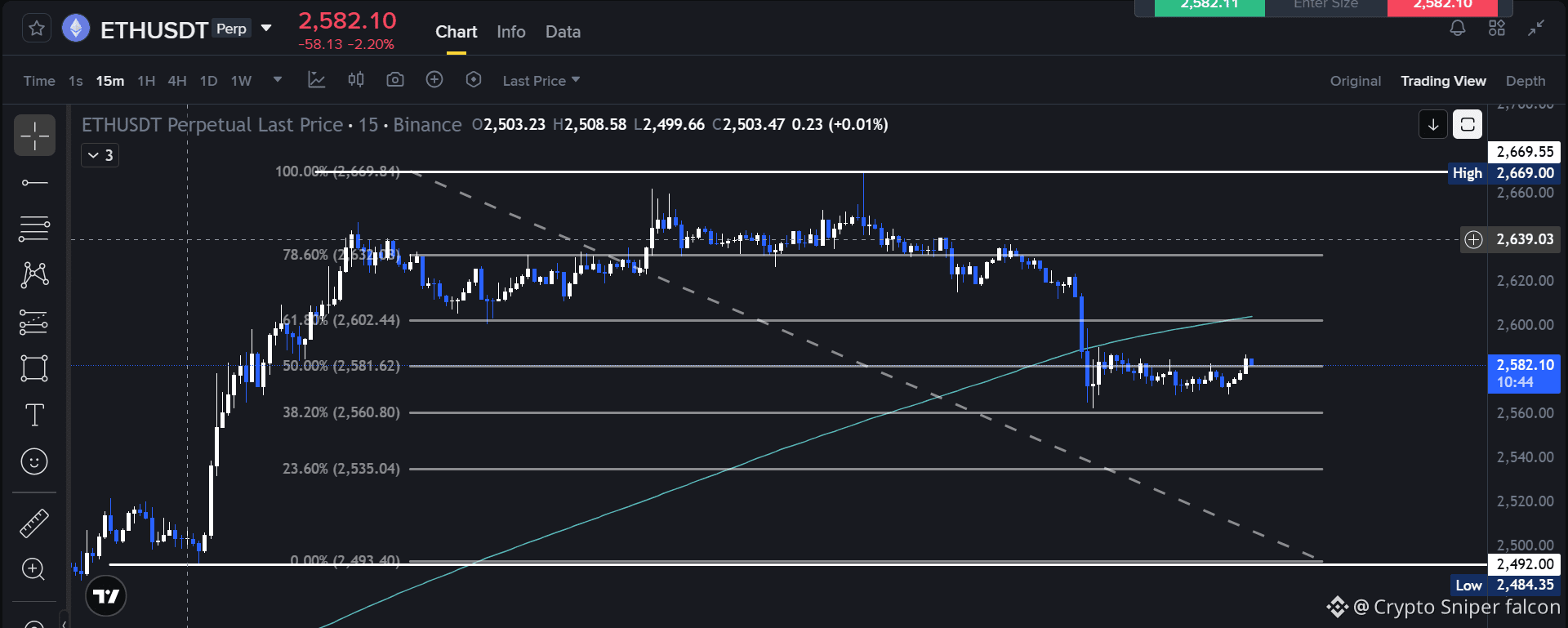Expand the collapsed indicators legend showing 3
The image size is (1568, 628).
(x=100, y=155)
